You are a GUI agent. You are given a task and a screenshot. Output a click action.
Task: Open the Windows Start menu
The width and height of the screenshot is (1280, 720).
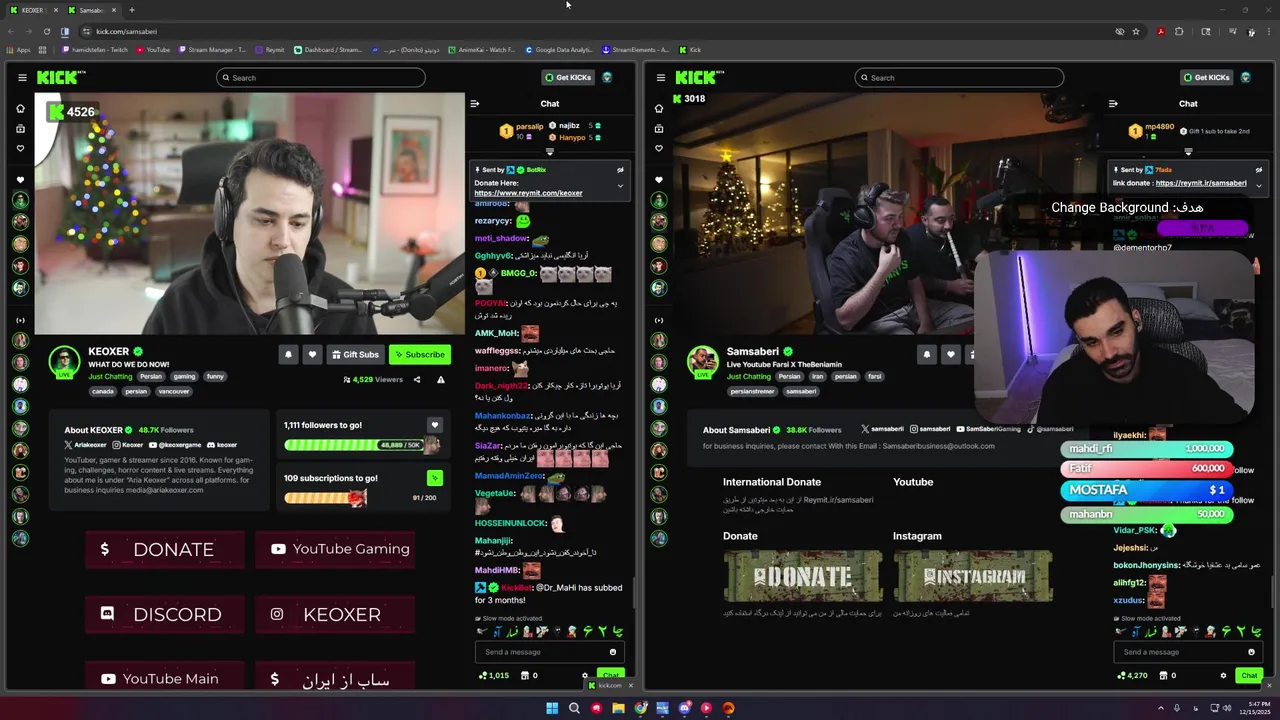point(552,708)
